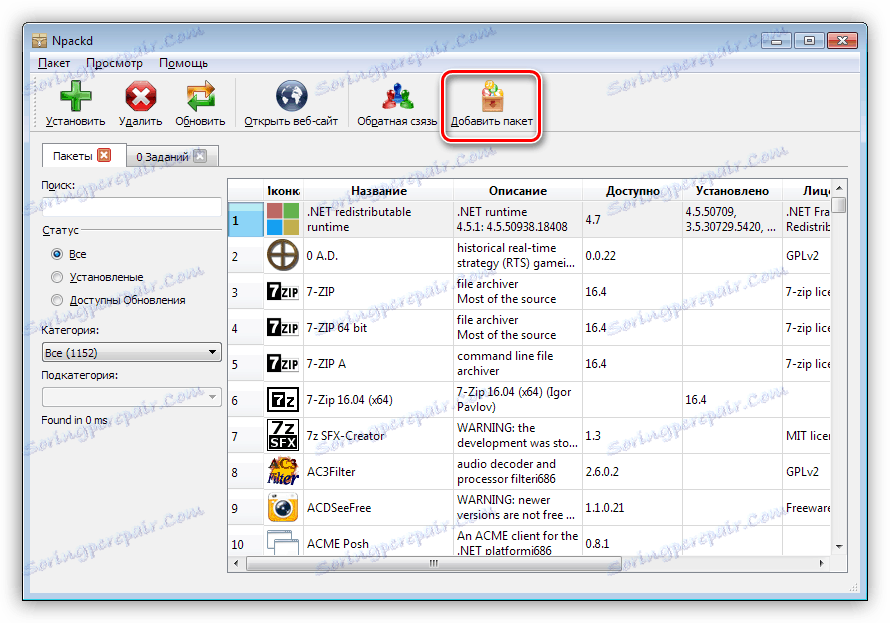Sort by the Доступно column header
The height and width of the screenshot is (623, 890).
632,191
